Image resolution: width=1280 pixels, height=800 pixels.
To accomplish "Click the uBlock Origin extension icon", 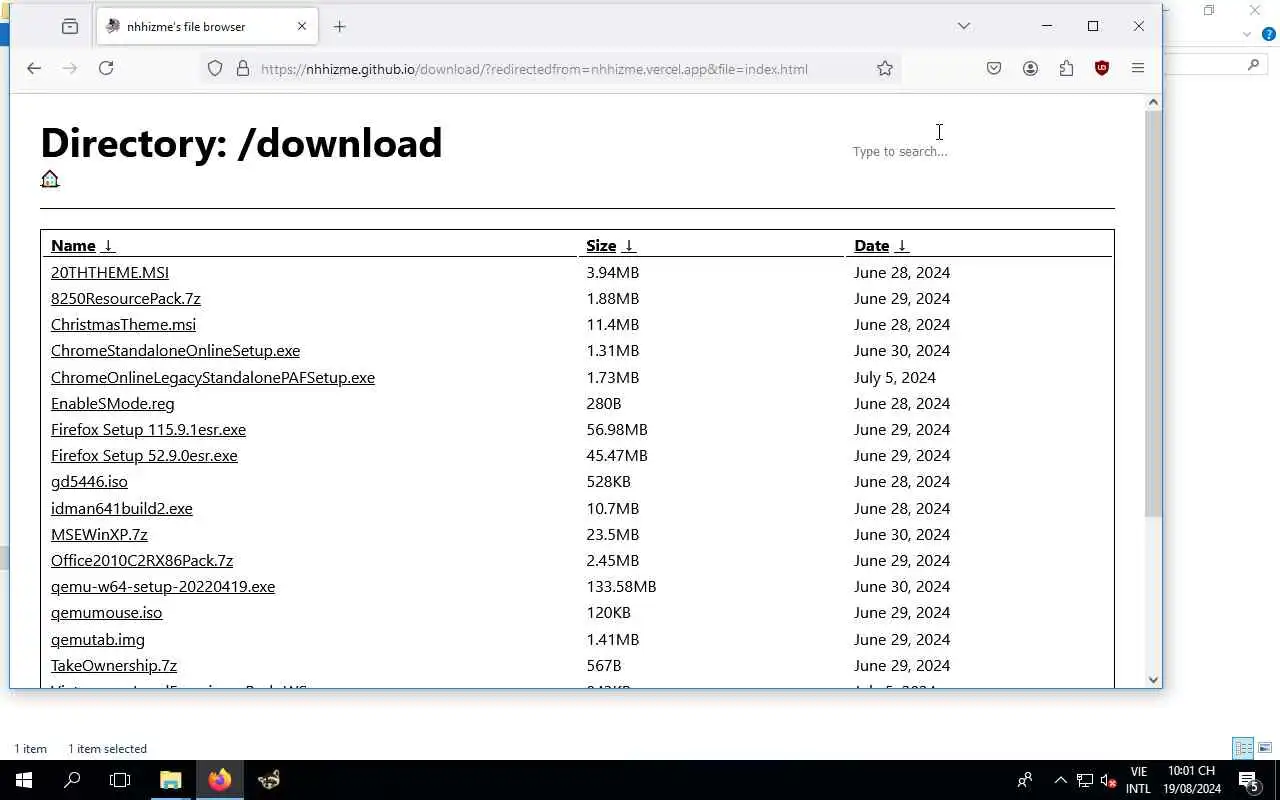I will click(x=1102, y=68).
